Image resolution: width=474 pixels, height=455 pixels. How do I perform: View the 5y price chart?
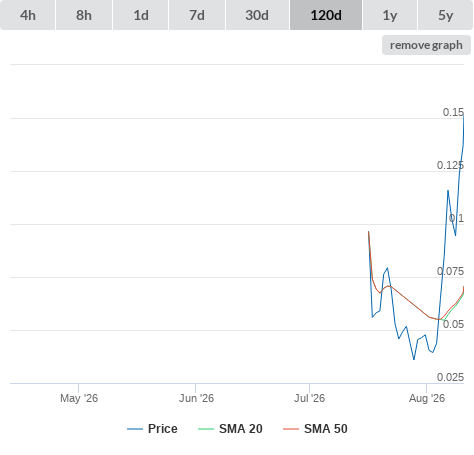(x=446, y=15)
